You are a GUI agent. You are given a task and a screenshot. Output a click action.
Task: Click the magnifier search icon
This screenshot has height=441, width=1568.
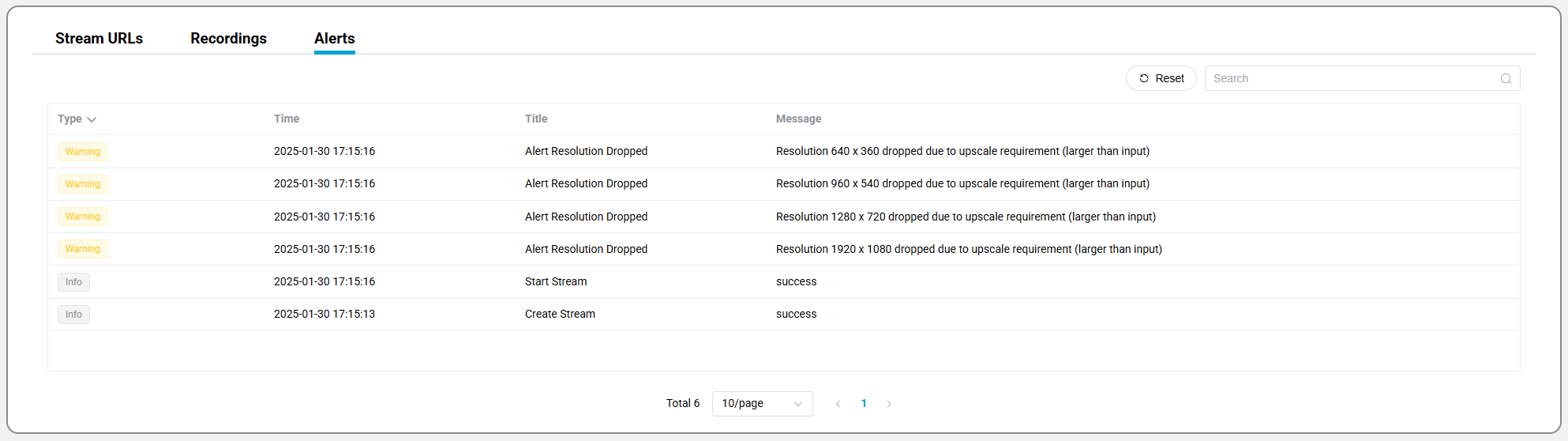1506,78
